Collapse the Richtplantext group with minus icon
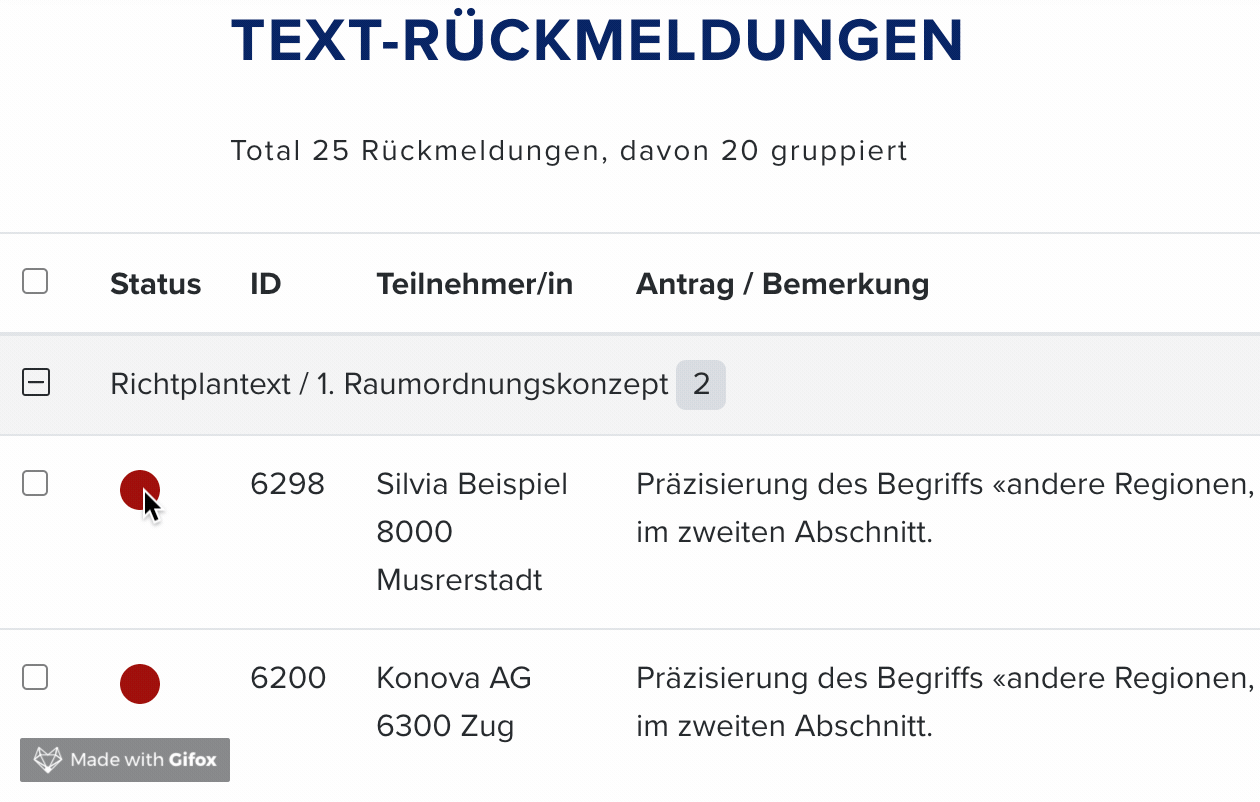This screenshot has height=802, width=1260. 36,383
